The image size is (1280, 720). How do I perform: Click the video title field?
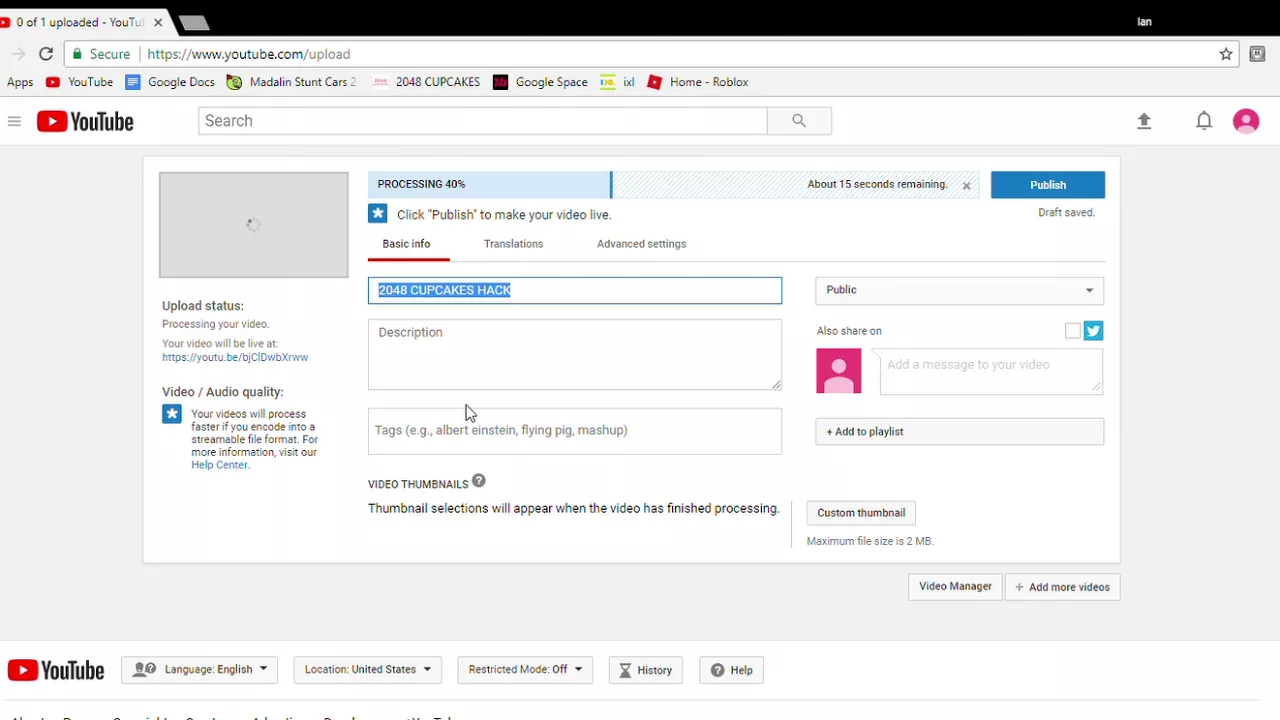coord(575,290)
